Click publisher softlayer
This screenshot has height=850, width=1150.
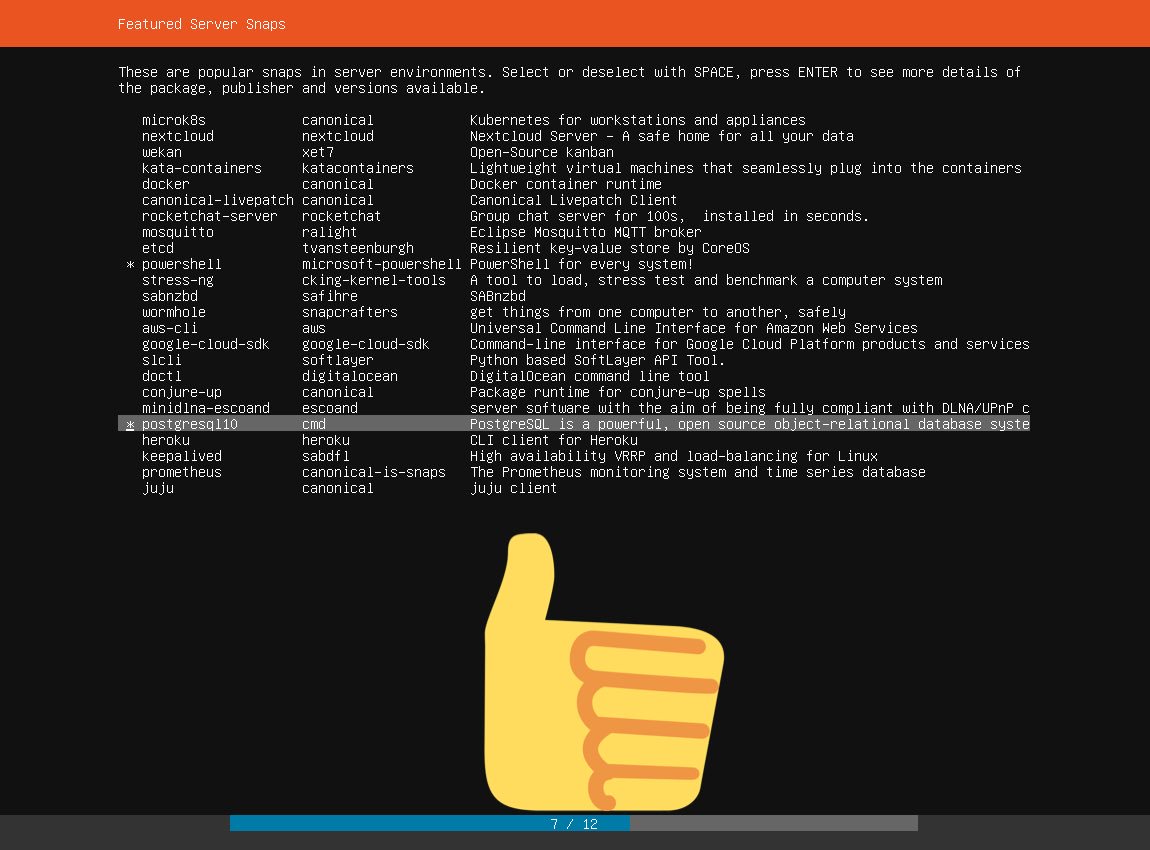[337, 360]
